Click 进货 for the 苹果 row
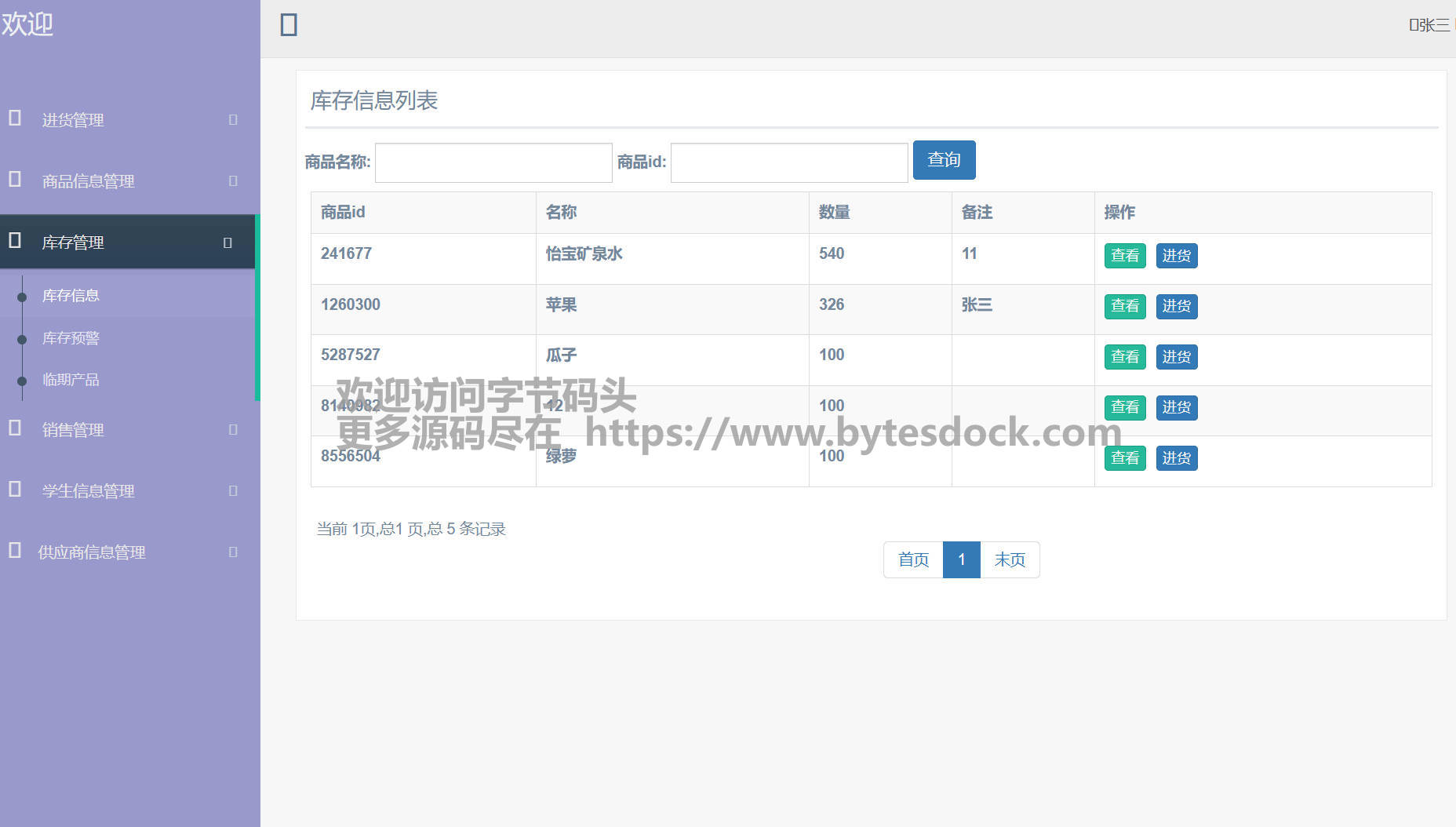Screen dimensions: 1456x827 click(x=1176, y=307)
